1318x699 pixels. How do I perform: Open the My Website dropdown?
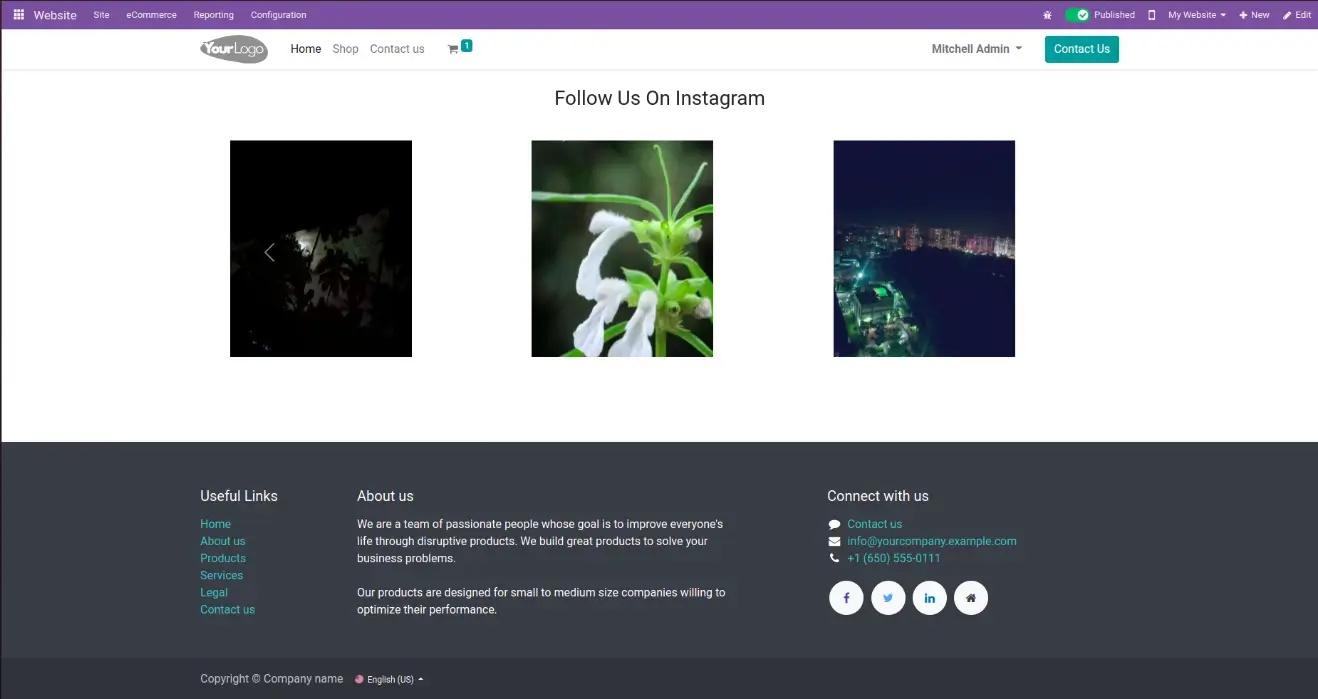(x=1194, y=14)
